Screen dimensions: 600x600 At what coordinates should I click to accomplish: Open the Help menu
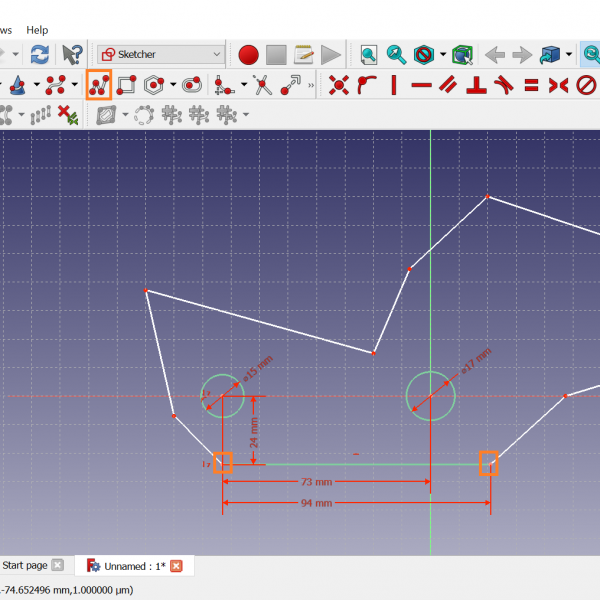point(37,30)
